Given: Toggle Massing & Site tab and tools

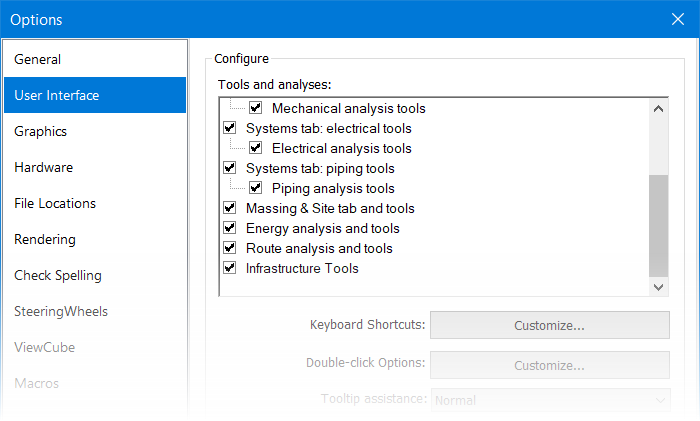Looking at the screenshot, I should [229, 208].
